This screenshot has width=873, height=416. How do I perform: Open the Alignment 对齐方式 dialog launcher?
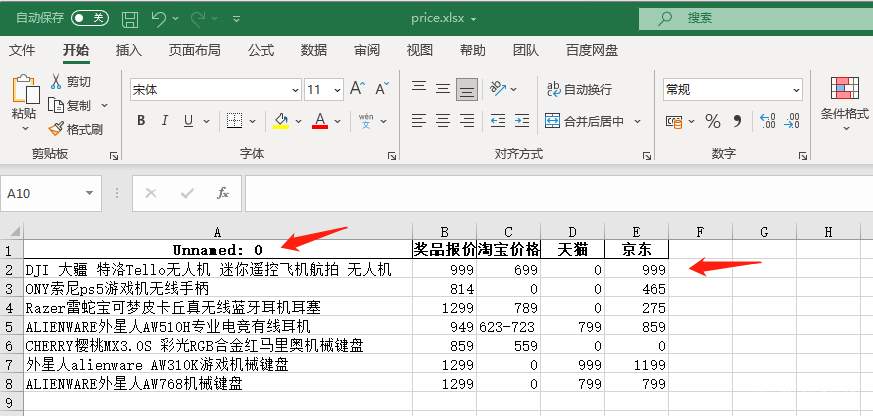coord(646,156)
